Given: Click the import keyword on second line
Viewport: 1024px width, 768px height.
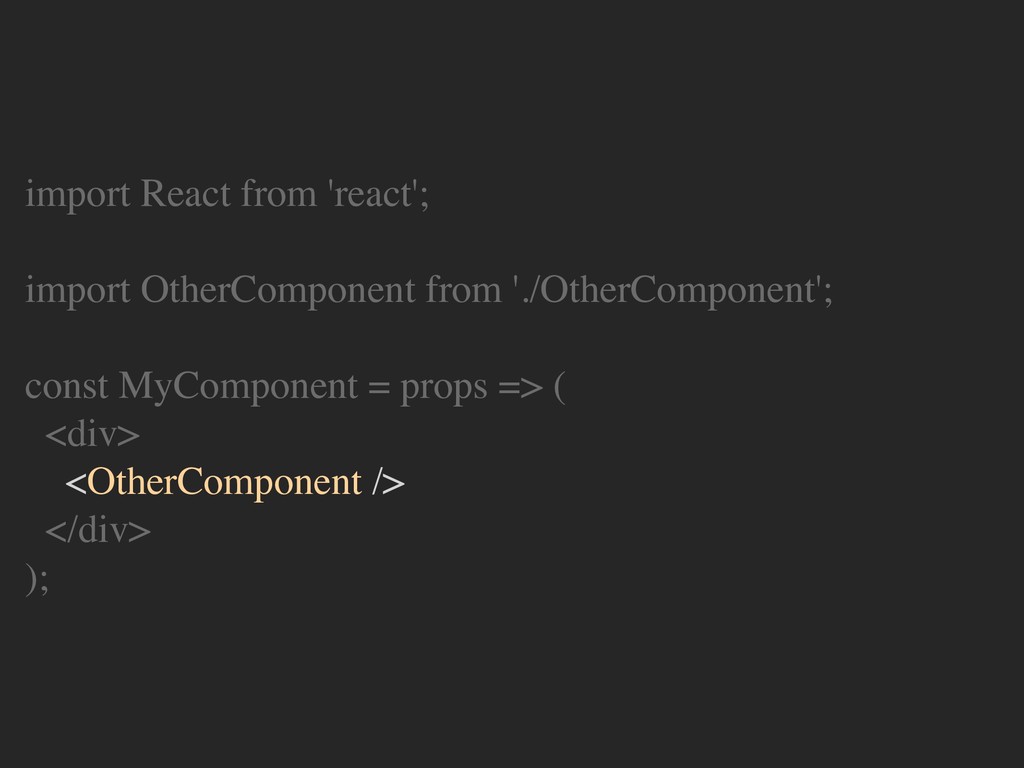Looking at the screenshot, I should [x=78, y=291].
